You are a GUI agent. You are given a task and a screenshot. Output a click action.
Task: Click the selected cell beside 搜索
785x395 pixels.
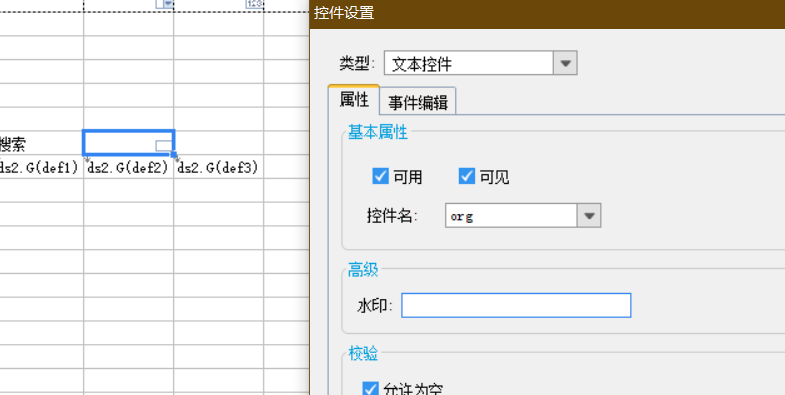click(129, 143)
